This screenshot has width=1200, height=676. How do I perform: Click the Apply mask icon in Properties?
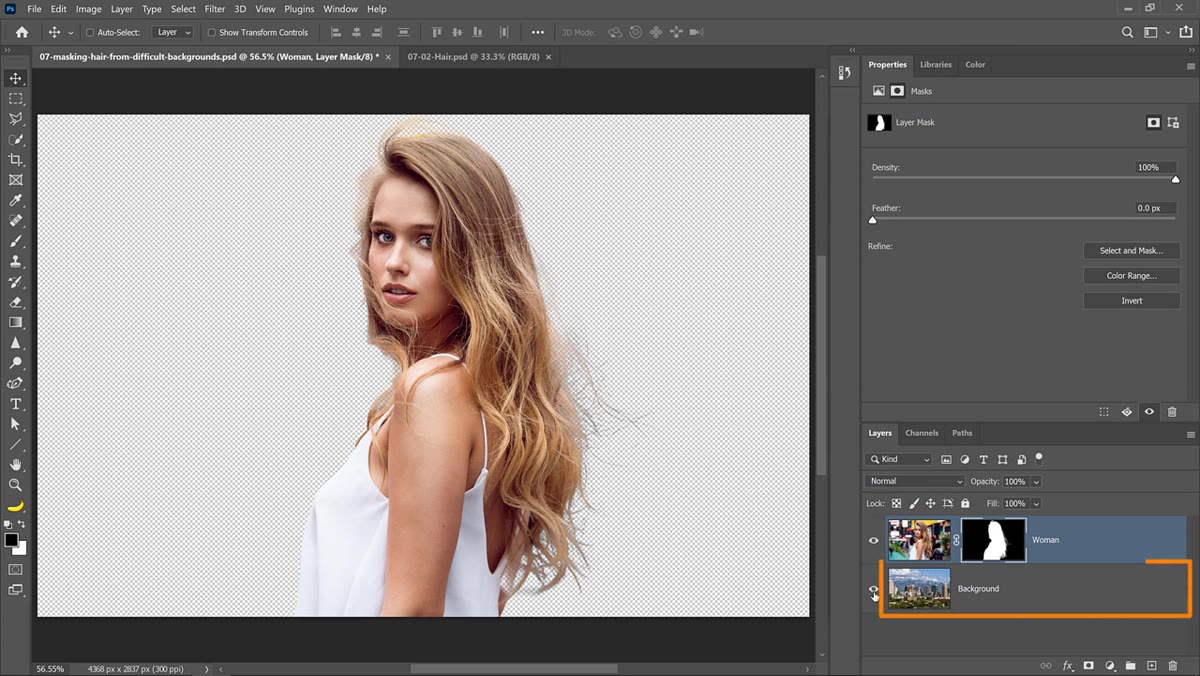[x=1126, y=411]
